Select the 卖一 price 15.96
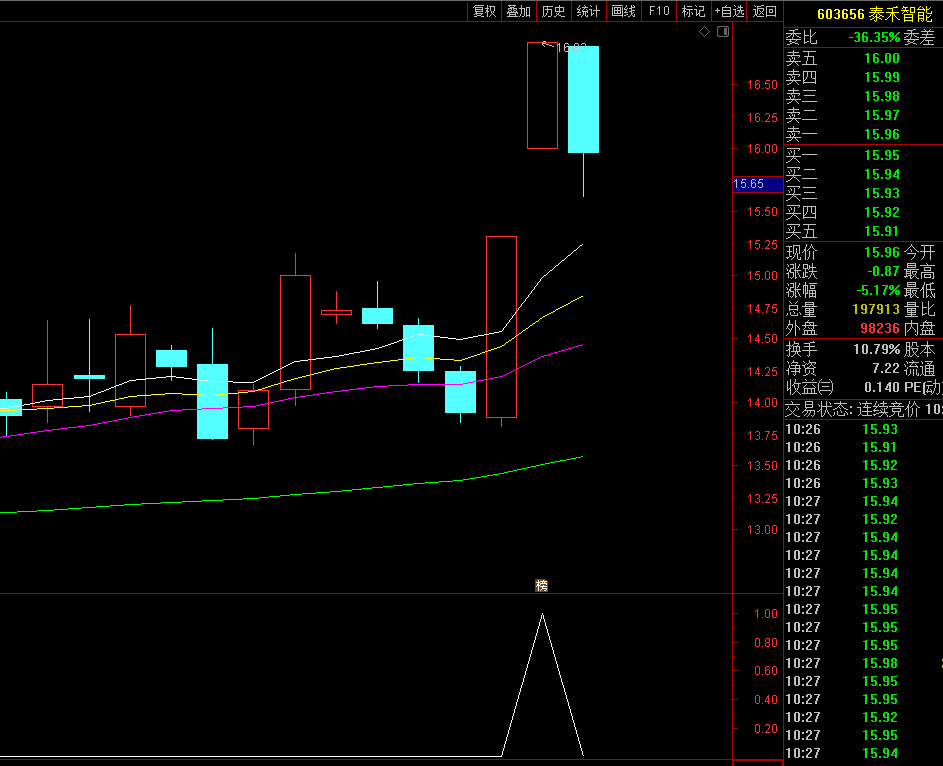The width and height of the screenshot is (943, 766). pos(882,134)
